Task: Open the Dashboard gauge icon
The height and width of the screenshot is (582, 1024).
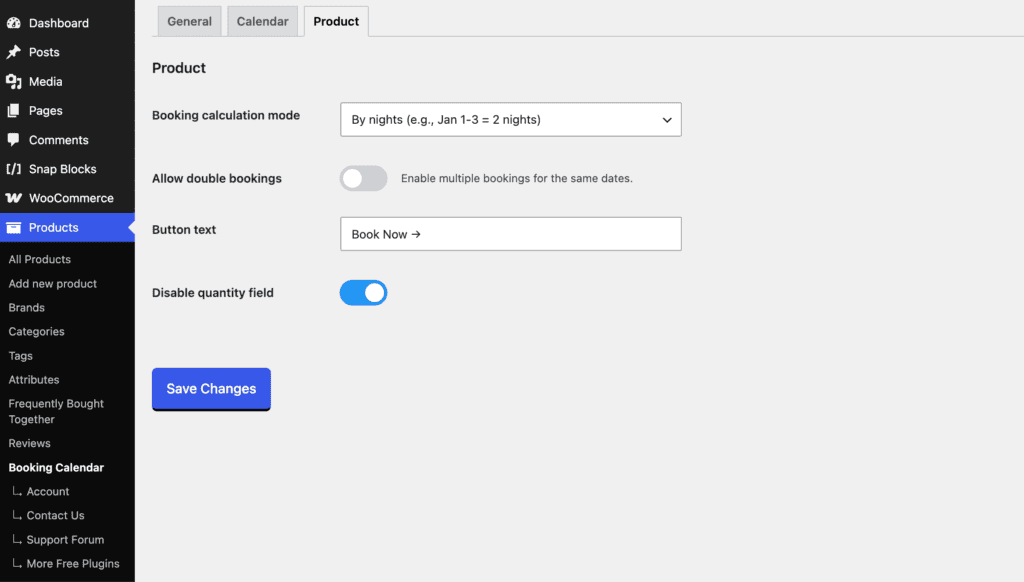Action: click(x=14, y=23)
